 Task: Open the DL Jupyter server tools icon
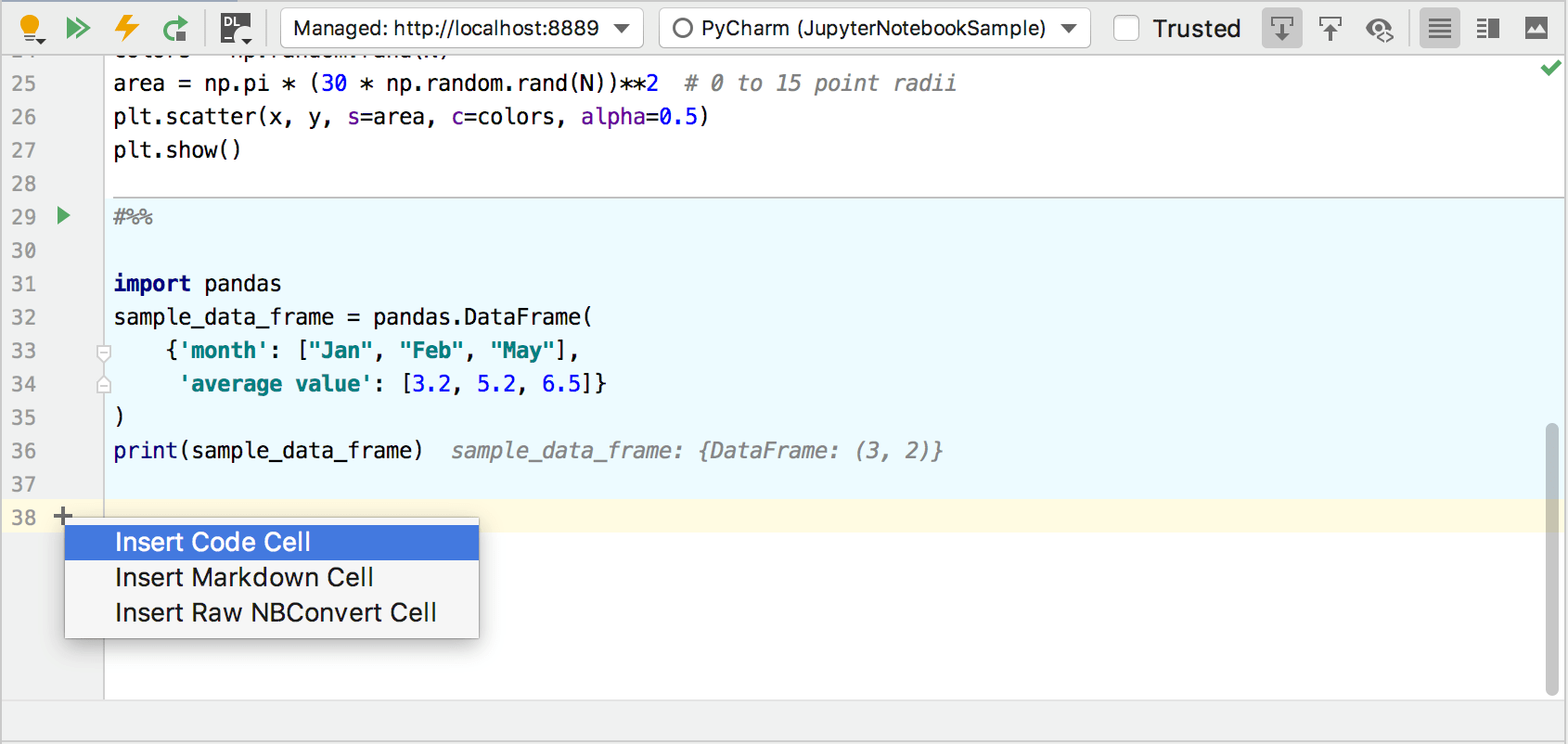tap(235, 29)
